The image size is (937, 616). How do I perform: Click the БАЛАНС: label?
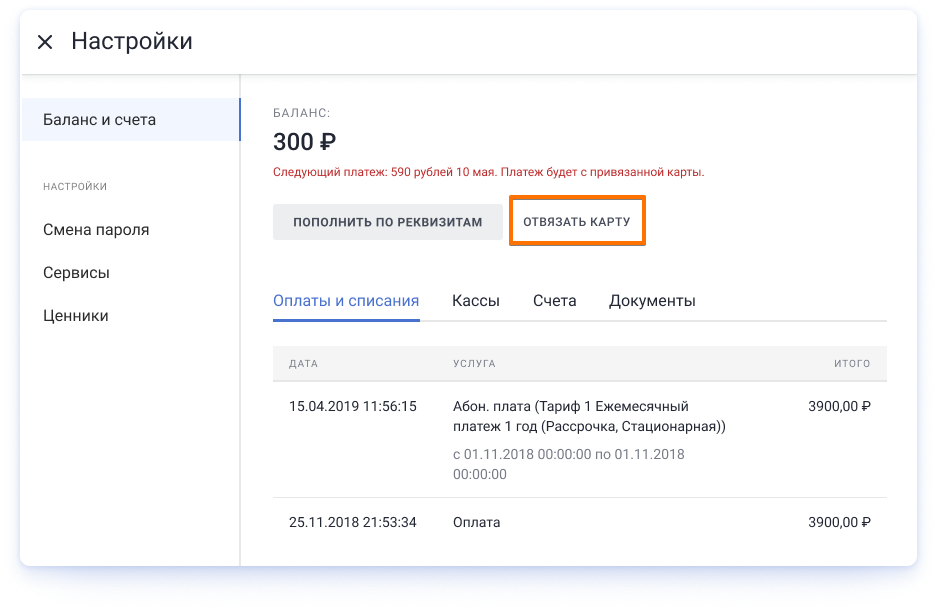(x=301, y=113)
